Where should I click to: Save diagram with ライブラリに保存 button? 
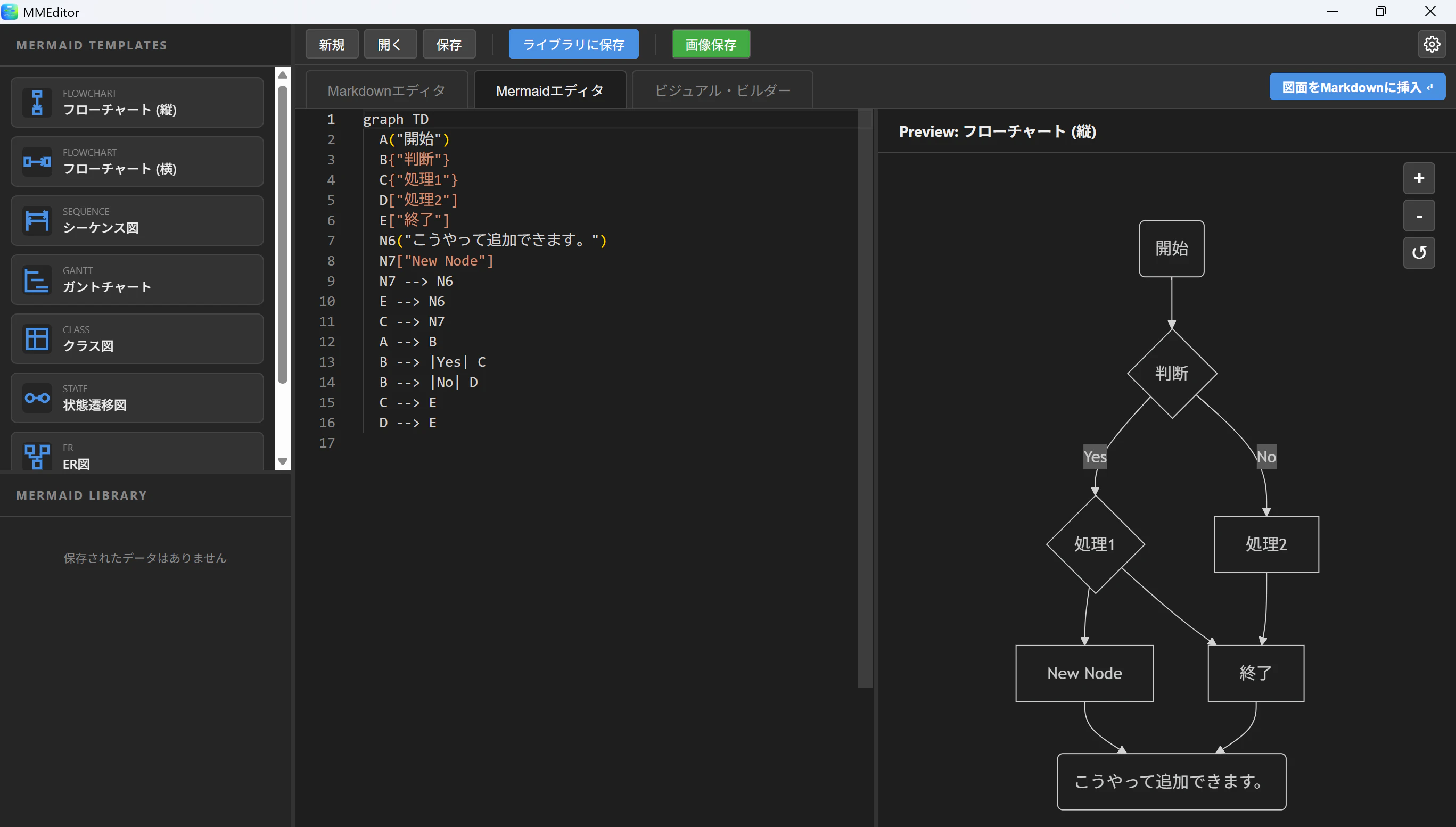coord(573,44)
